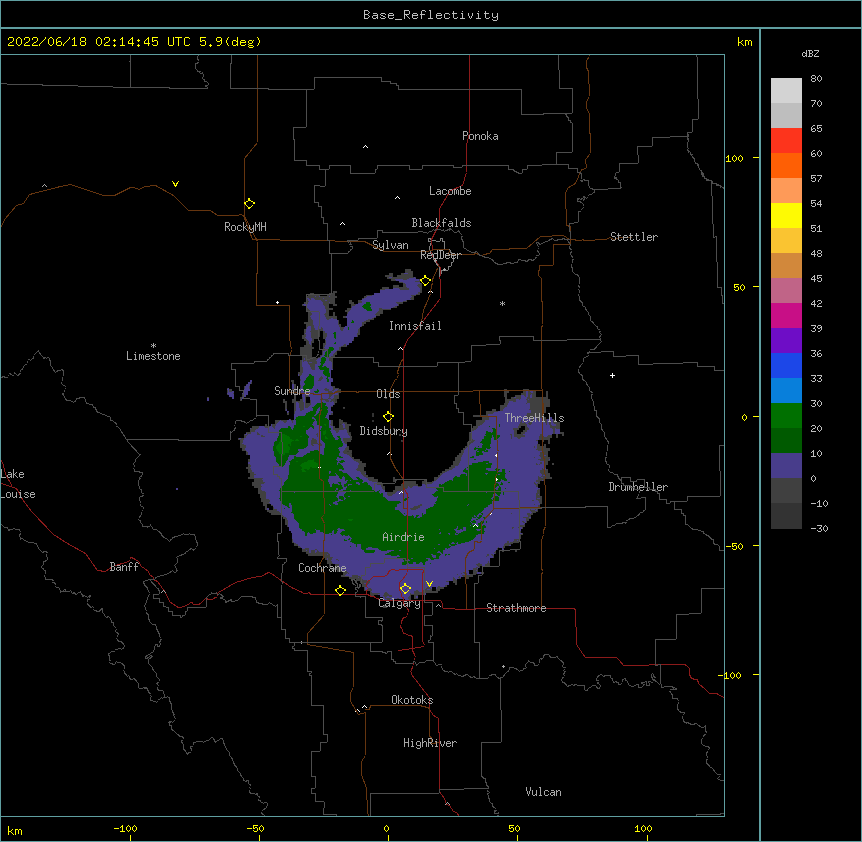Click the Okotoks label

pyautogui.click(x=412, y=700)
